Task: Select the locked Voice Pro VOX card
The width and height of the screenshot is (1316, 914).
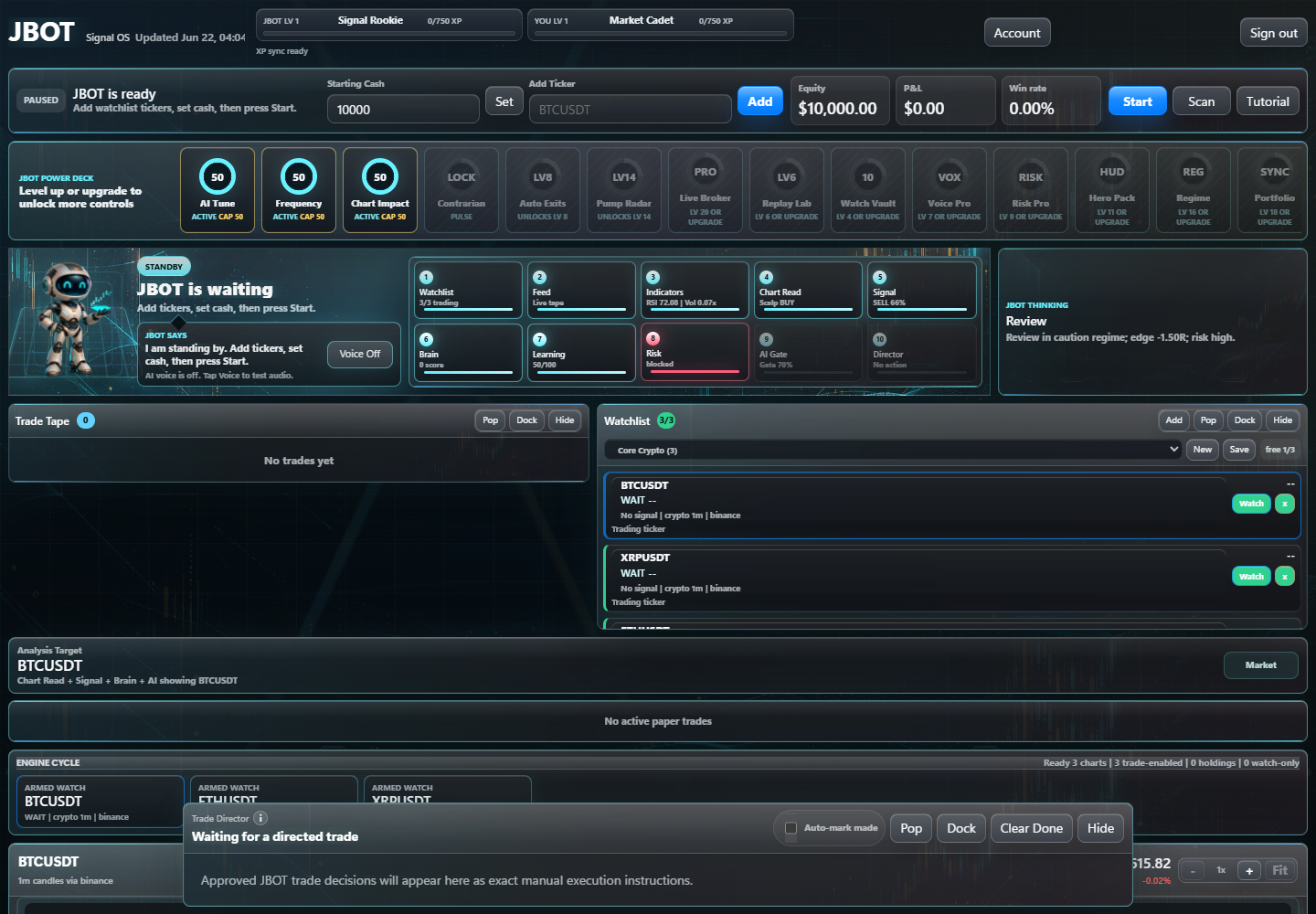Action: (950, 190)
